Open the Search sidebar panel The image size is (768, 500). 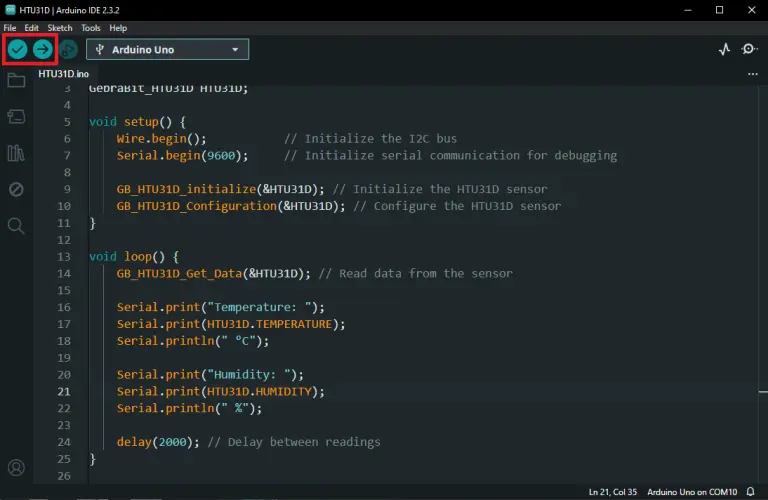(x=16, y=226)
